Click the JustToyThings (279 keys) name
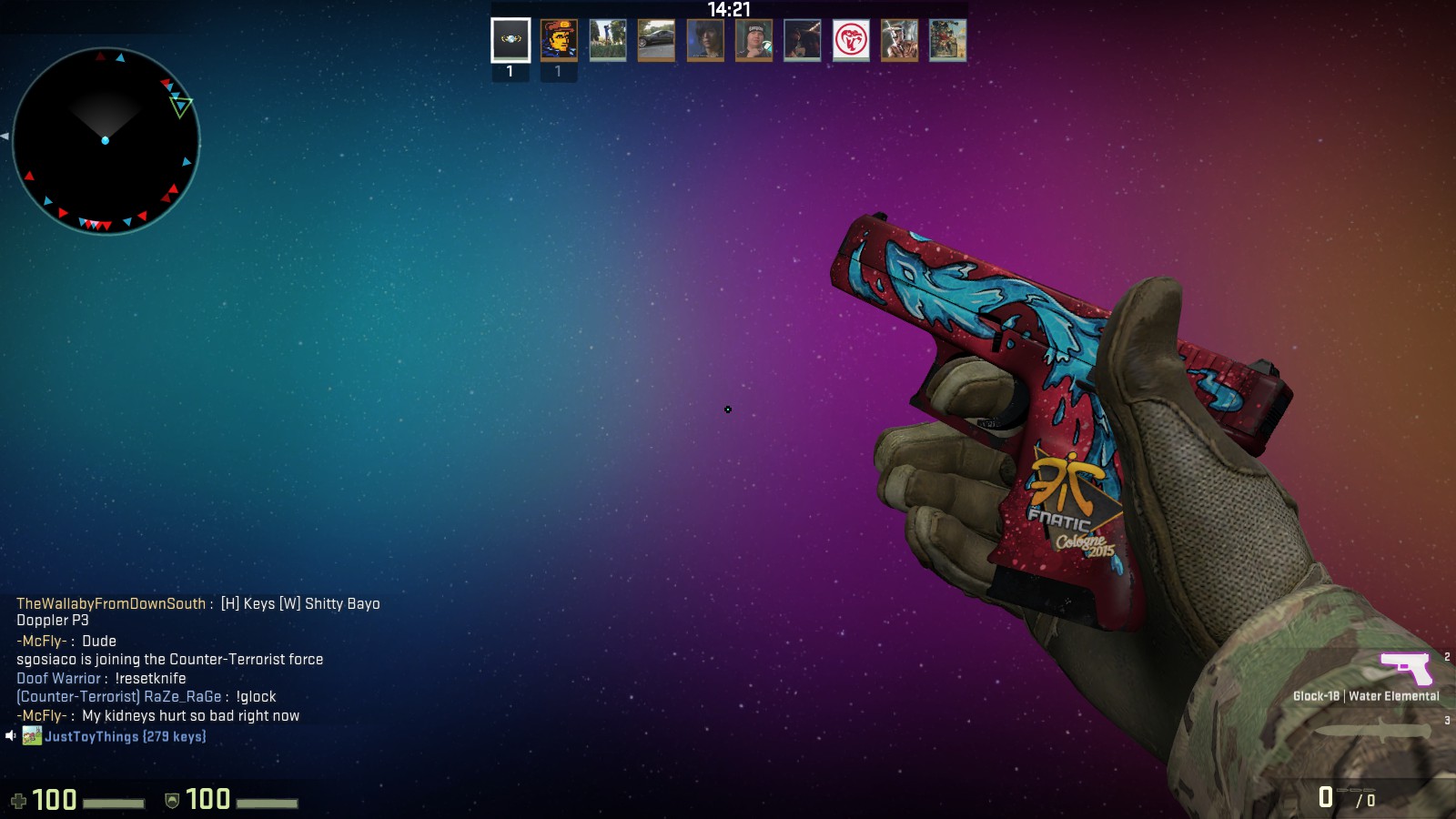The image size is (1456, 819). (x=126, y=736)
